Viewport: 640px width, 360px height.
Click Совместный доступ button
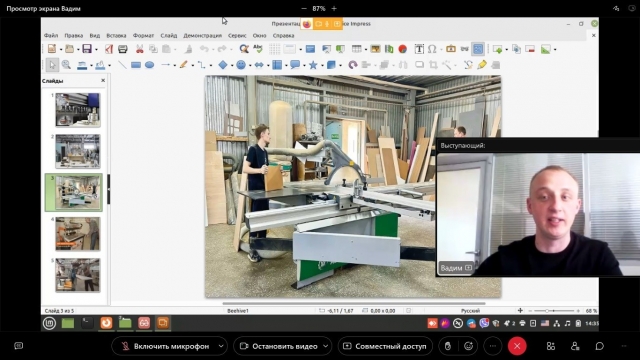[385, 346]
